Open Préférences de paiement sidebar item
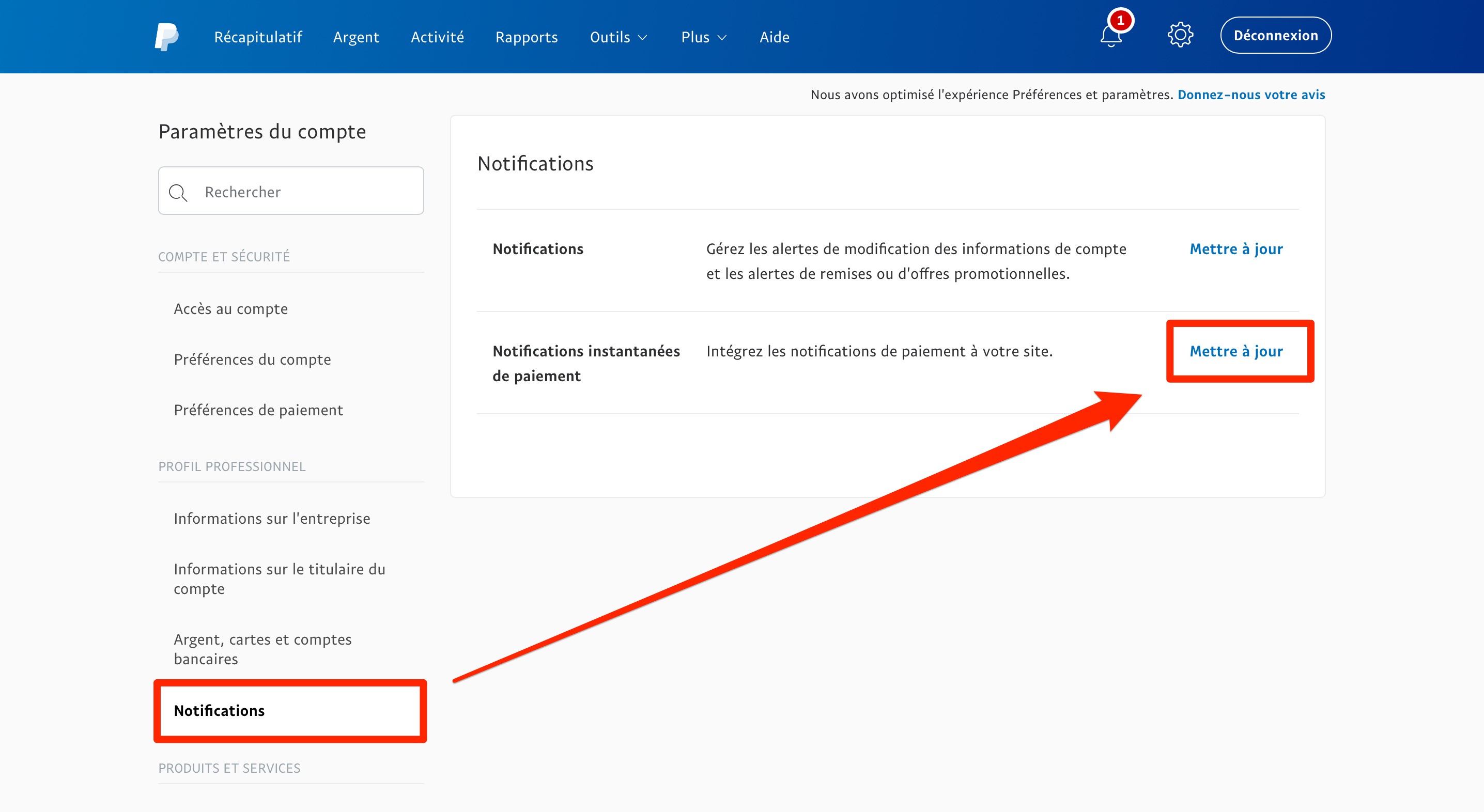This screenshot has width=1484, height=812. click(258, 410)
